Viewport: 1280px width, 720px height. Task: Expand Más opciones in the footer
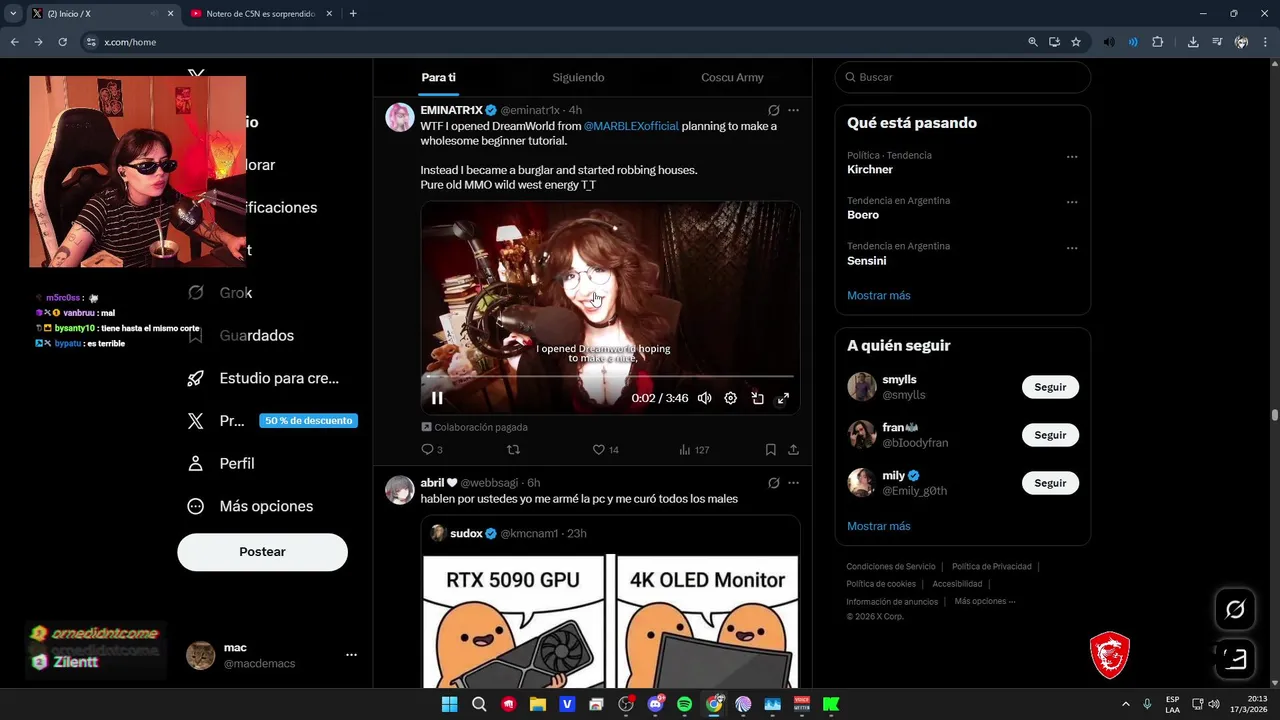pos(985,602)
